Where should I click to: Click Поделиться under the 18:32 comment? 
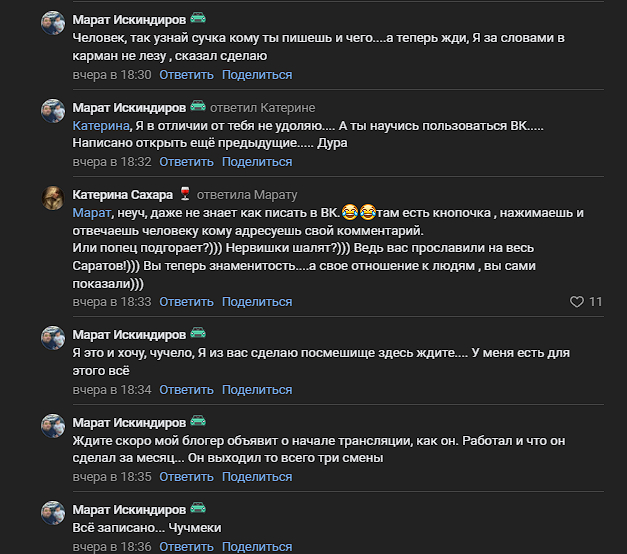coord(257,162)
